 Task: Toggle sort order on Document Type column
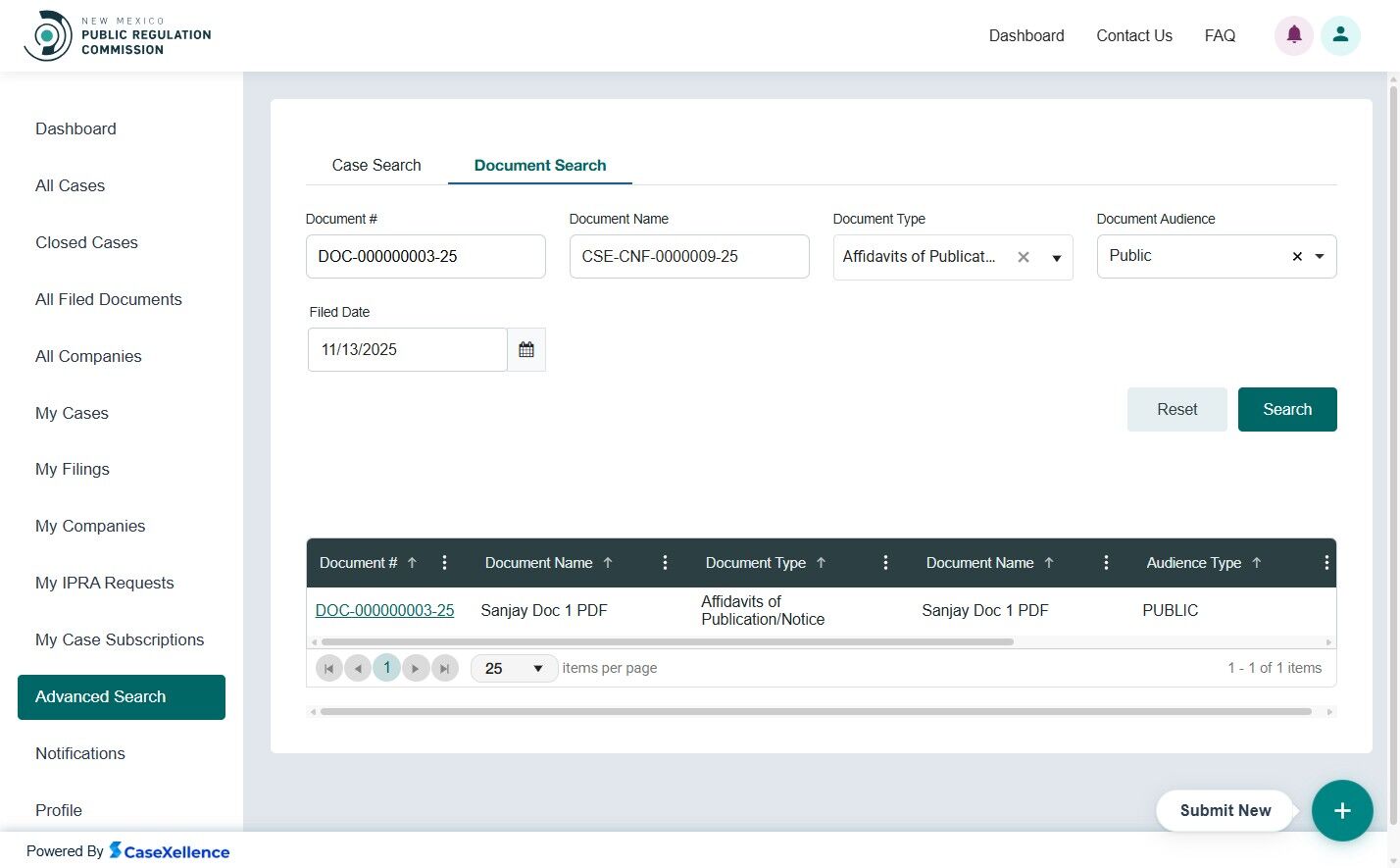click(822, 562)
